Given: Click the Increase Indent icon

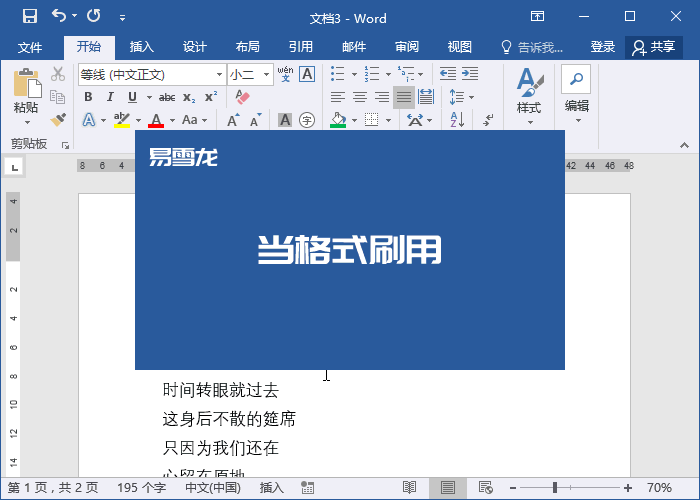Looking at the screenshot, I should pyautogui.click(x=470, y=74).
